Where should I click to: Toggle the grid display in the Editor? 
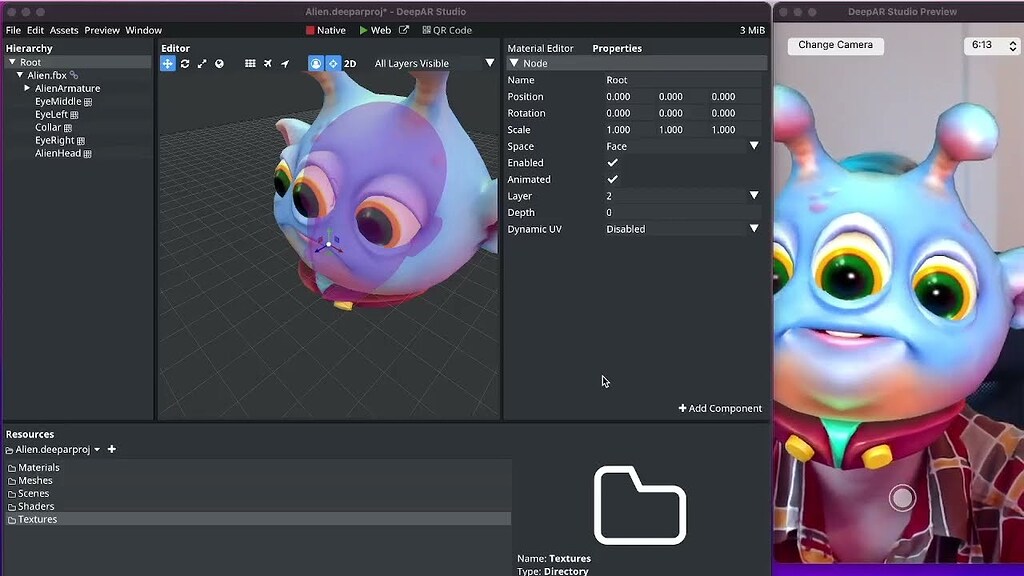pyautogui.click(x=250, y=63)
